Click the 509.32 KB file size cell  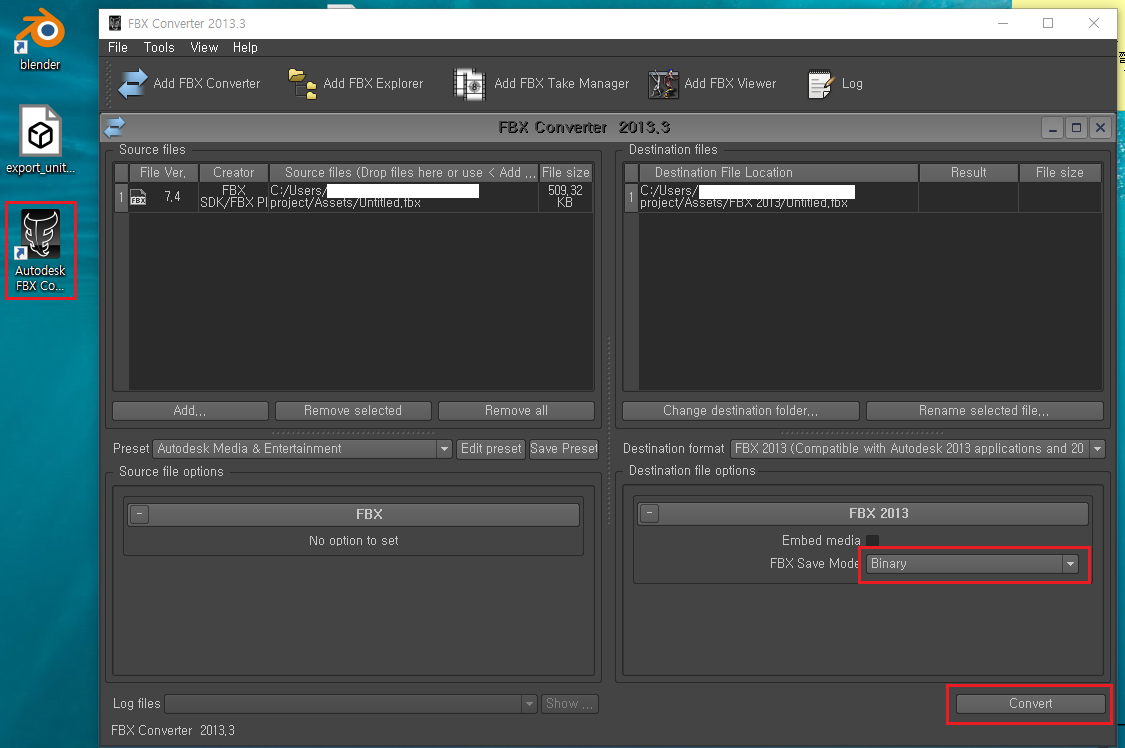point(565,197)
